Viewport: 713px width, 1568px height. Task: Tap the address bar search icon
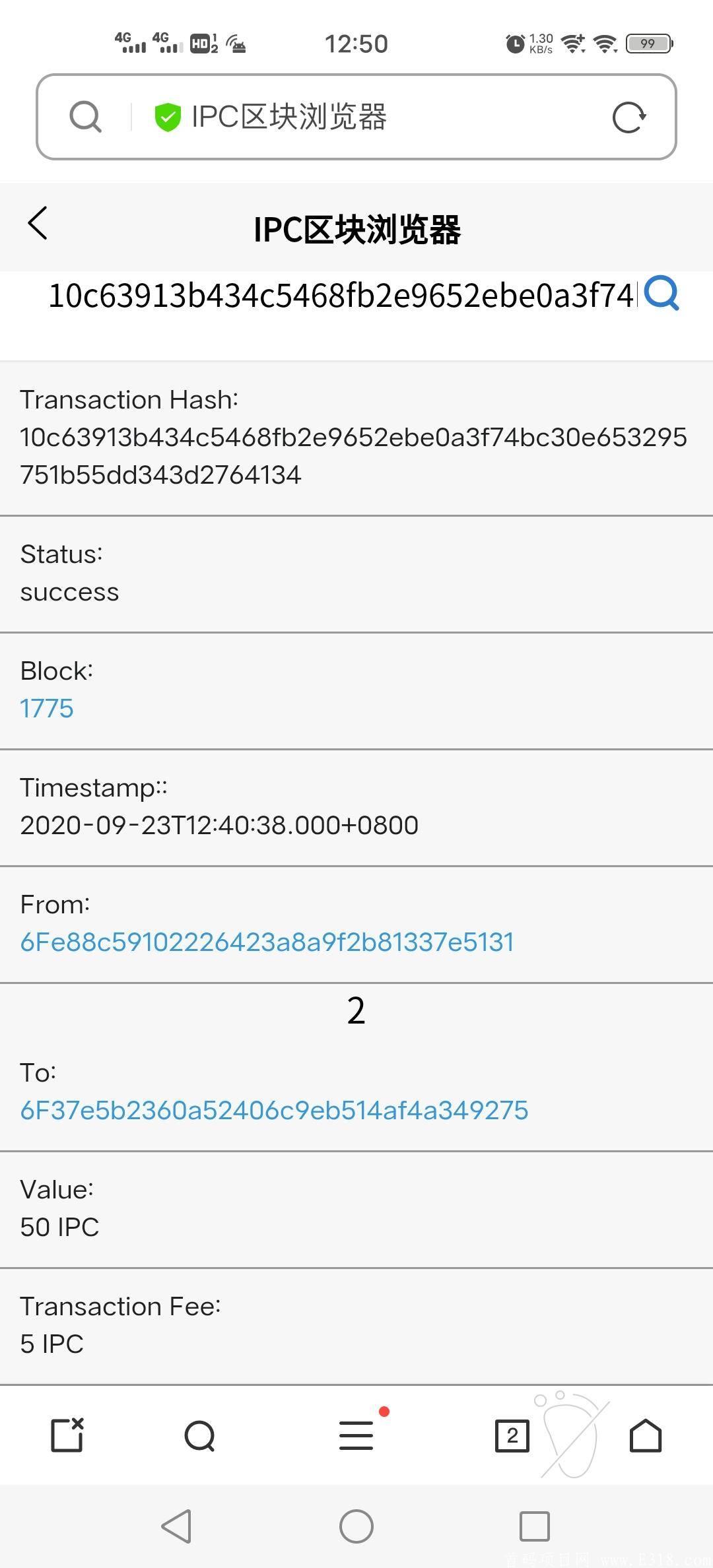[85, 117]
